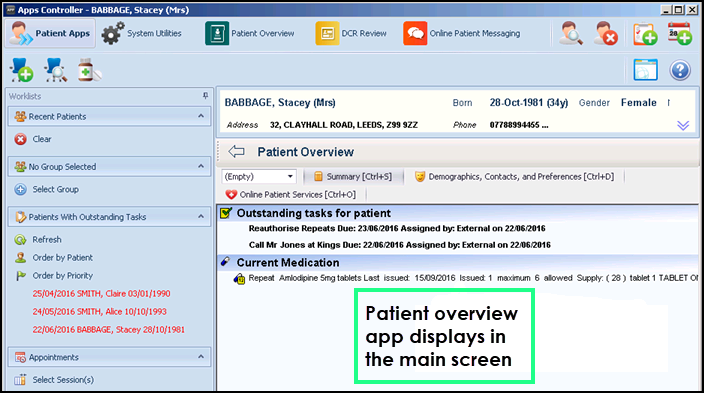Select BABBAGE, Stacey 28/10/1981 entry
The width and height of the screenshot is (704, 393).
[x=108, y=330]
